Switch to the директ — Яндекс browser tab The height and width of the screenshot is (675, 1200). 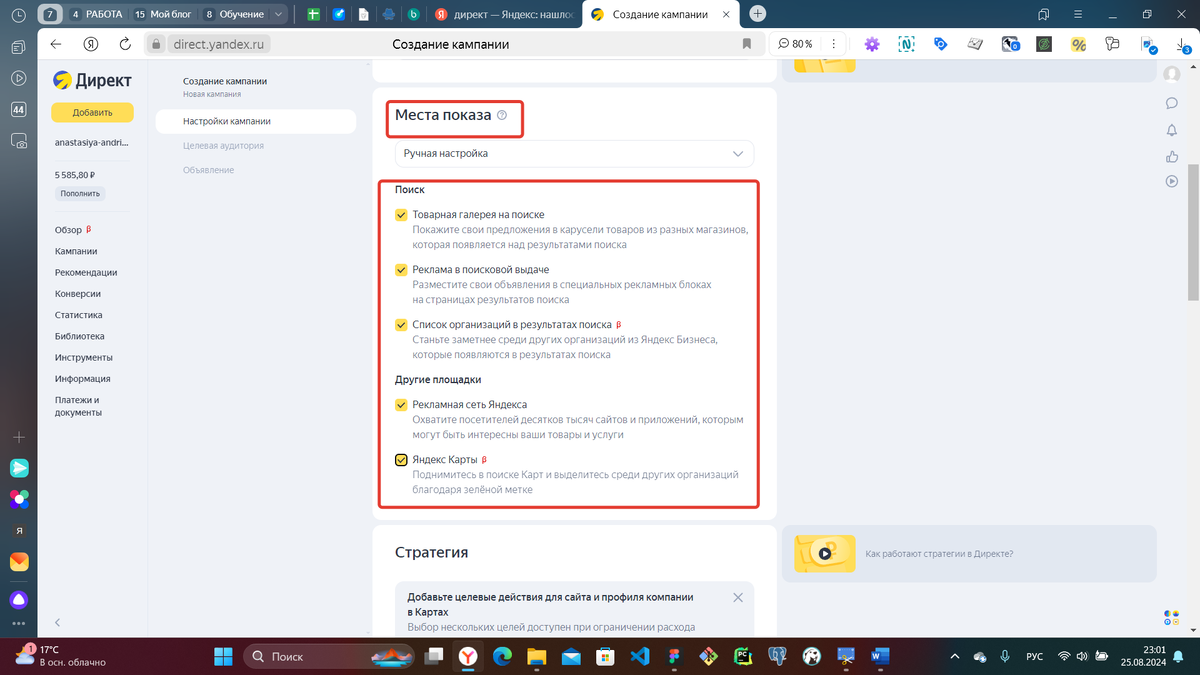click(x=506, y=14)
